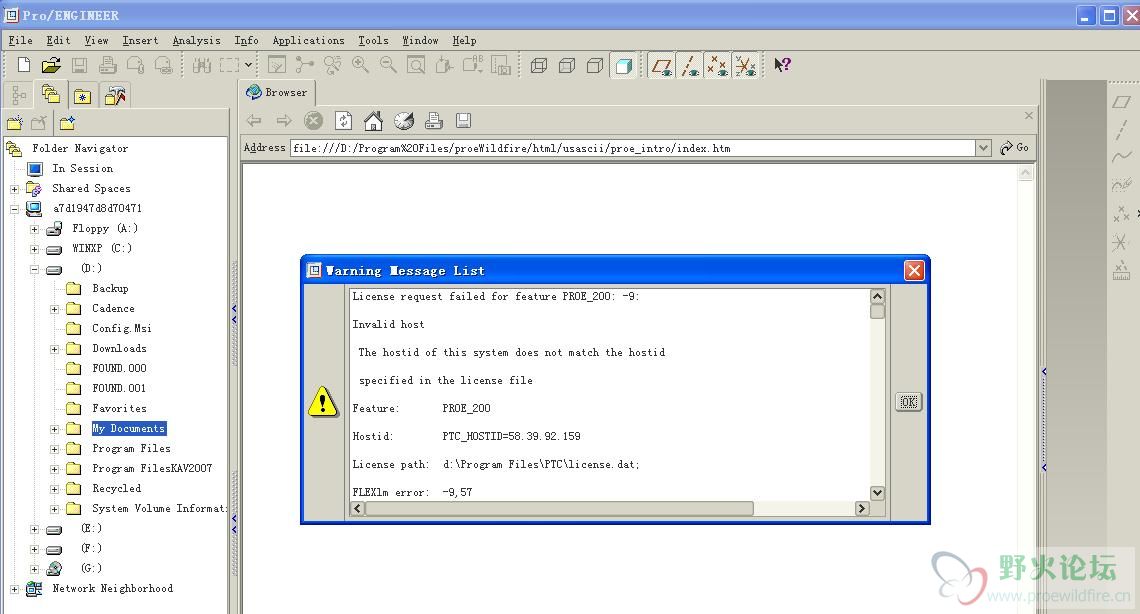Select Datum Point tool on right toolbar

click(x=1121, y=214)
